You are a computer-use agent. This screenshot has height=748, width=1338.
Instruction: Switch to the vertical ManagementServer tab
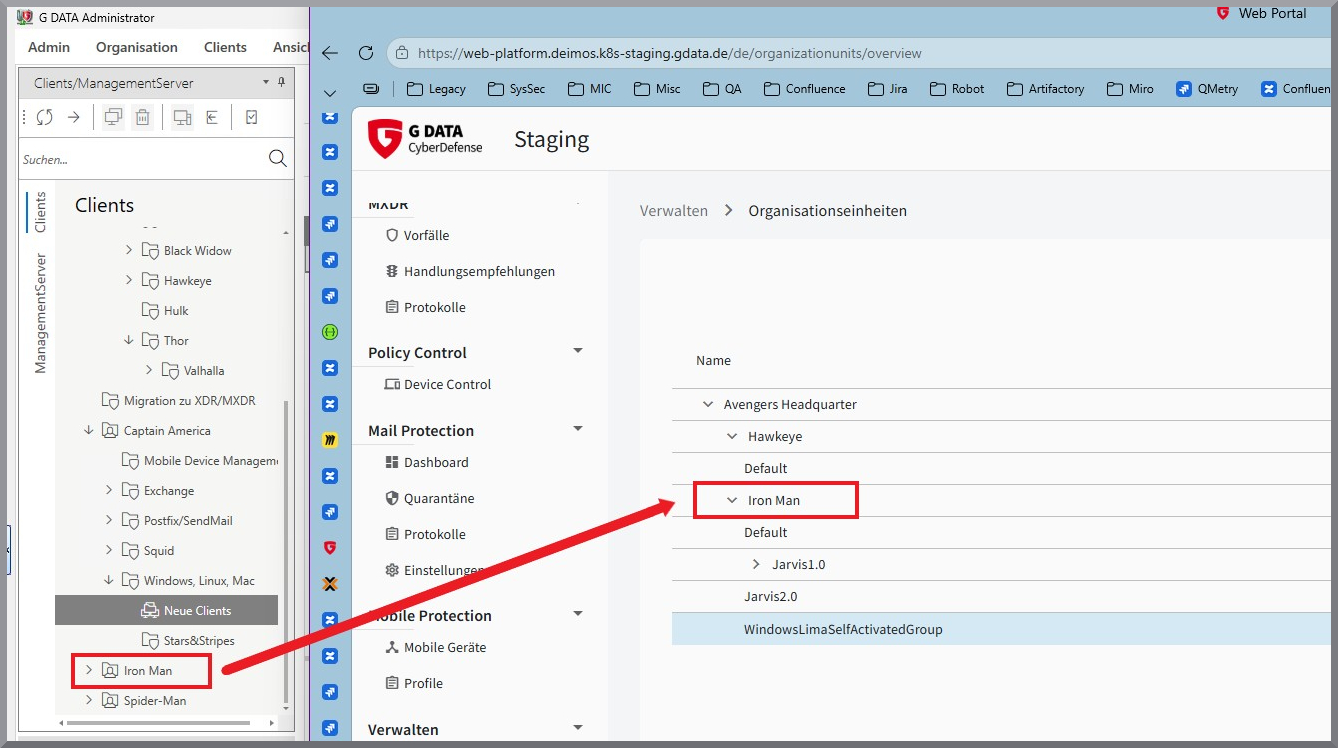point(41,313)
